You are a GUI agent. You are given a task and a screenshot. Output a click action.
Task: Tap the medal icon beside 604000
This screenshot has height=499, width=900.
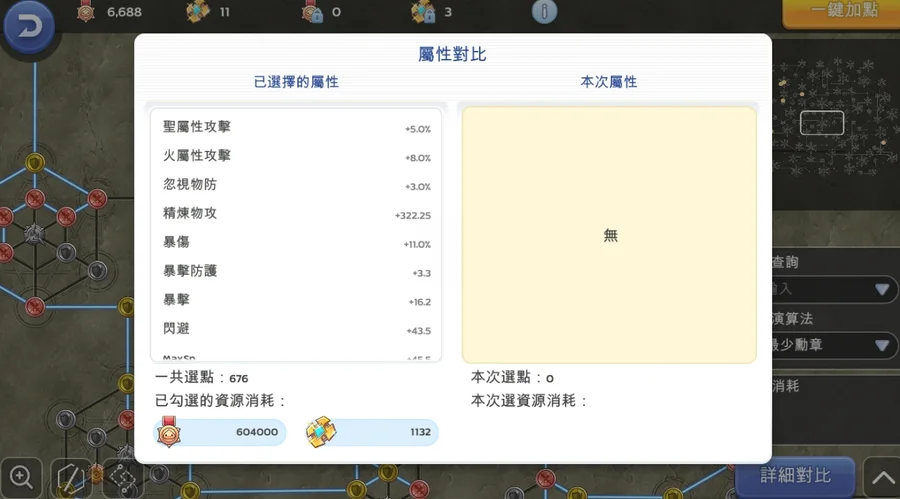[169, 432]
